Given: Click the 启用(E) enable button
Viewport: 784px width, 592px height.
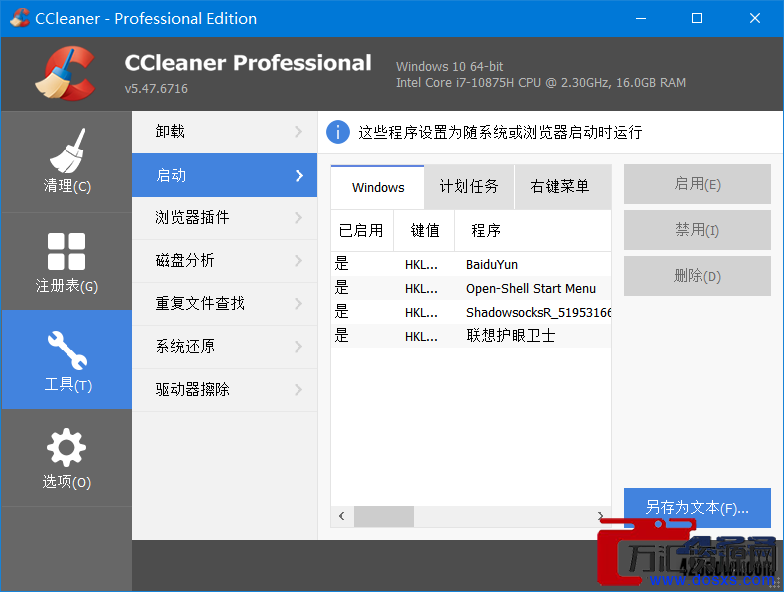Looking at the screenshot, I should coord(697,184).
